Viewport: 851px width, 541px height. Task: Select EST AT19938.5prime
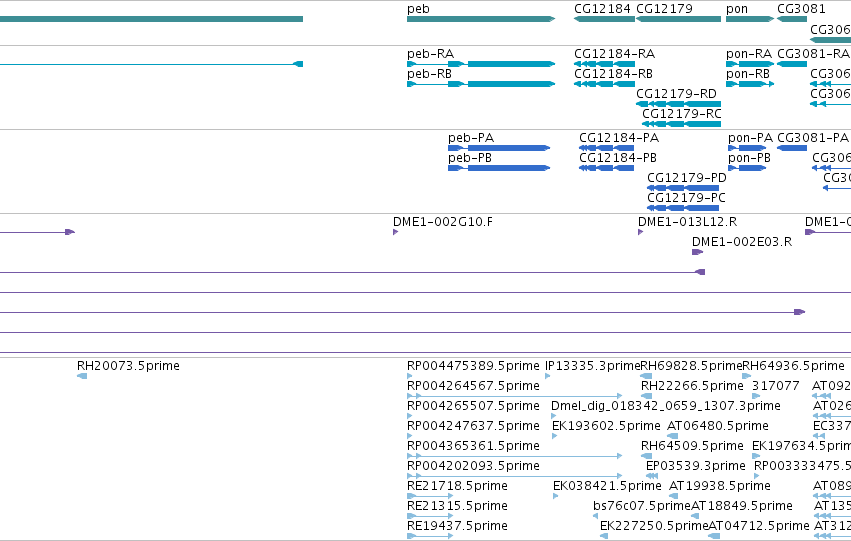(x=674, y=497)
